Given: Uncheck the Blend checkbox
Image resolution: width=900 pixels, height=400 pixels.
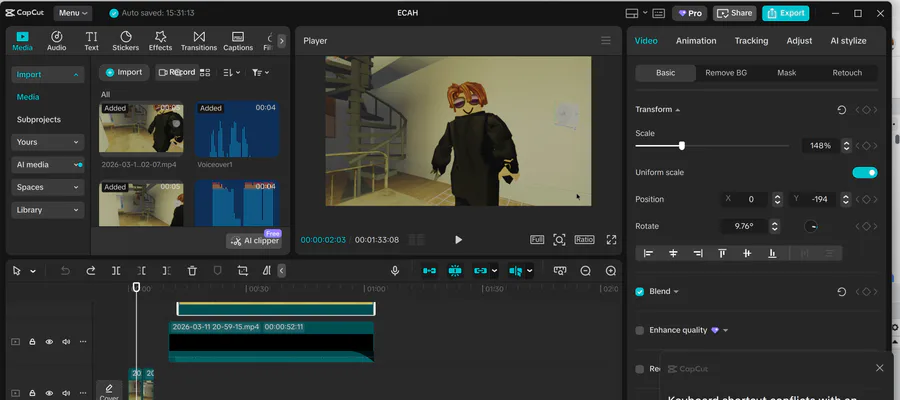Looking at the screenshot, I should coord(639,292).
